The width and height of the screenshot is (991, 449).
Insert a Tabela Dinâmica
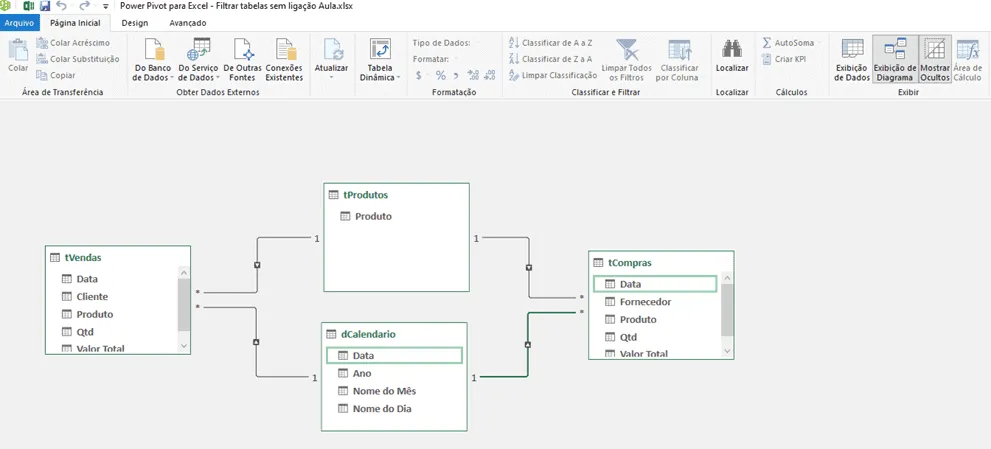[380, 60]
